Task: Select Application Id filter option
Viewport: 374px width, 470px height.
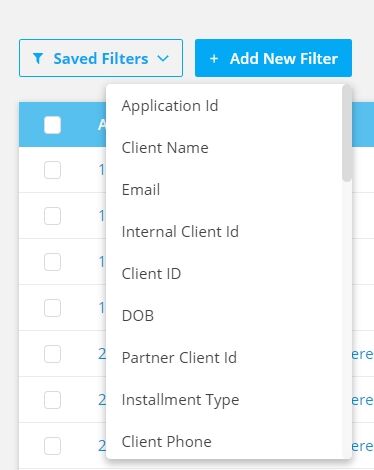Action: (x=170, y=106)
